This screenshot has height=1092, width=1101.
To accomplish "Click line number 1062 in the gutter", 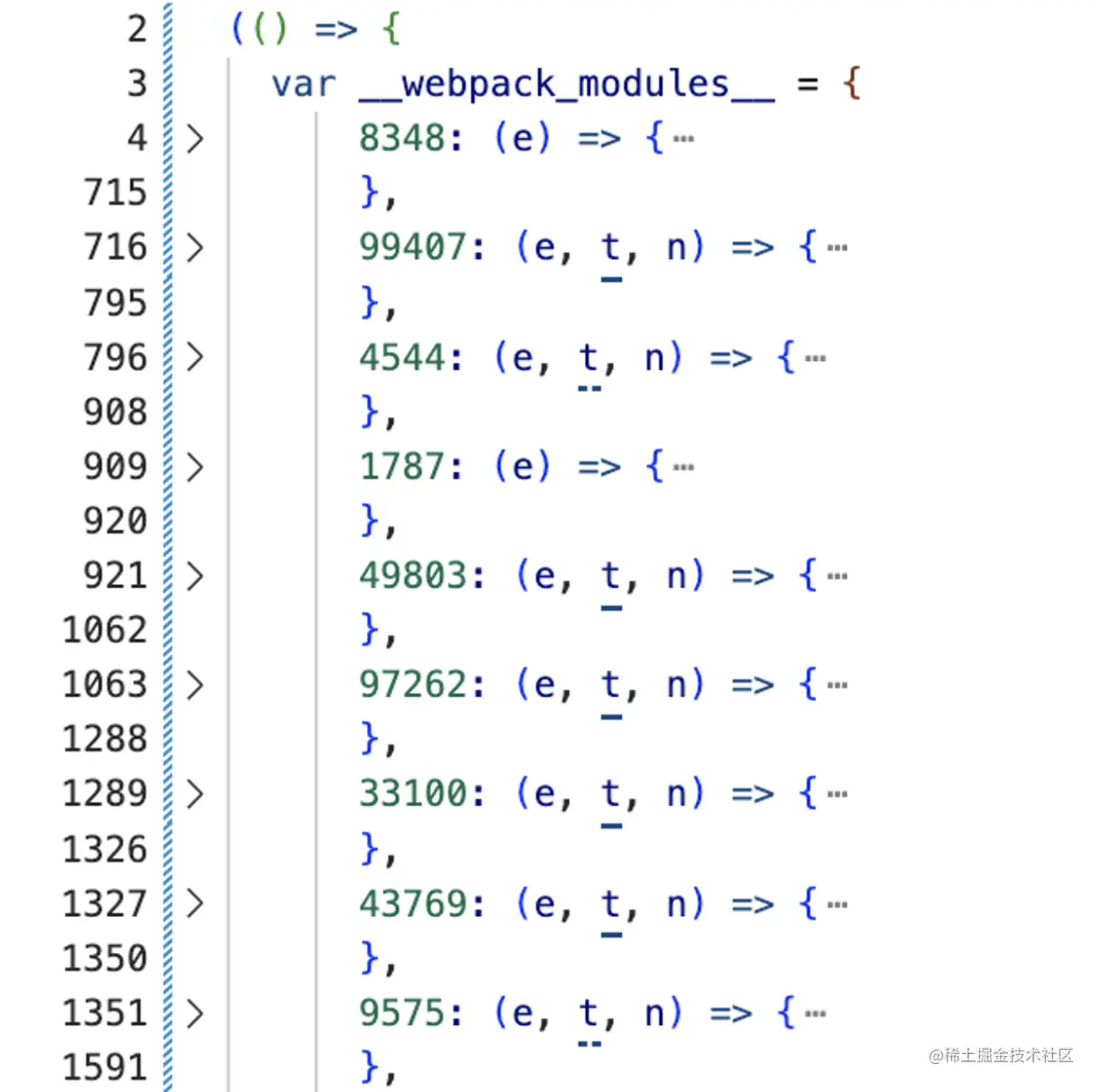I will [104, 631].
